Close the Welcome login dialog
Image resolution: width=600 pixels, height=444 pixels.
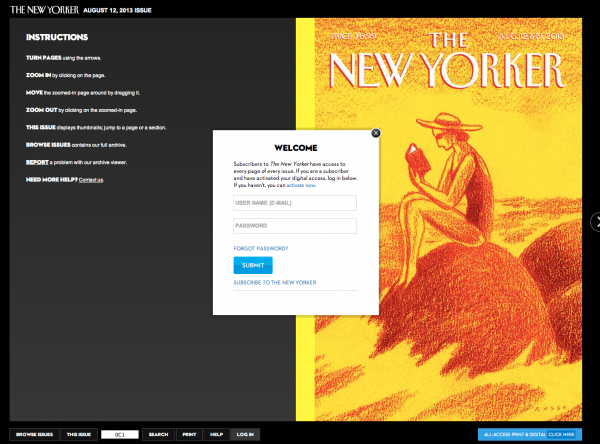[376, 133]
